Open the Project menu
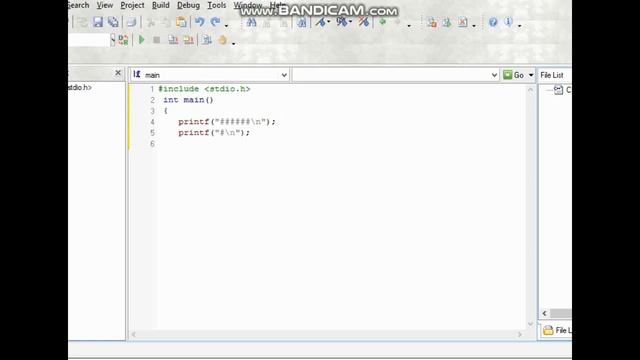This screenshot has height=360, width=640. [x=132, y=5]
